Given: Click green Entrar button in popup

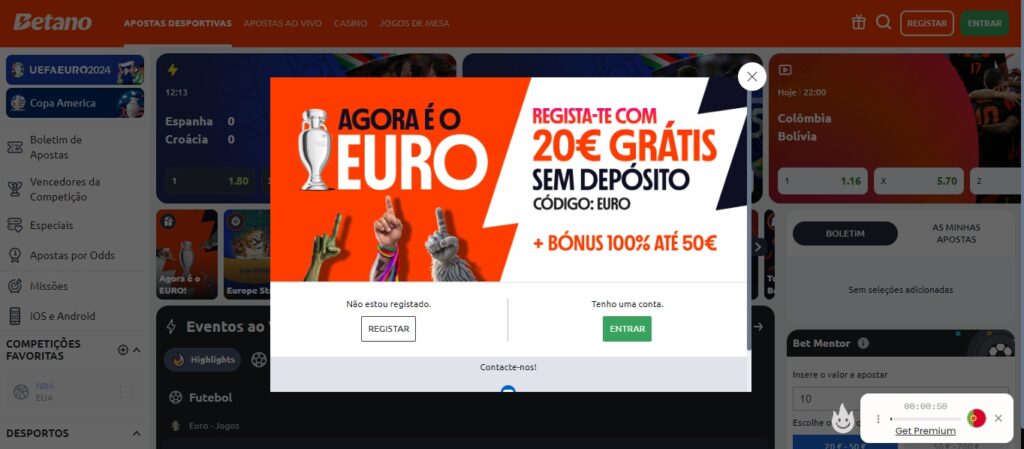Looking at the screenshot, I should coord(627,329).
